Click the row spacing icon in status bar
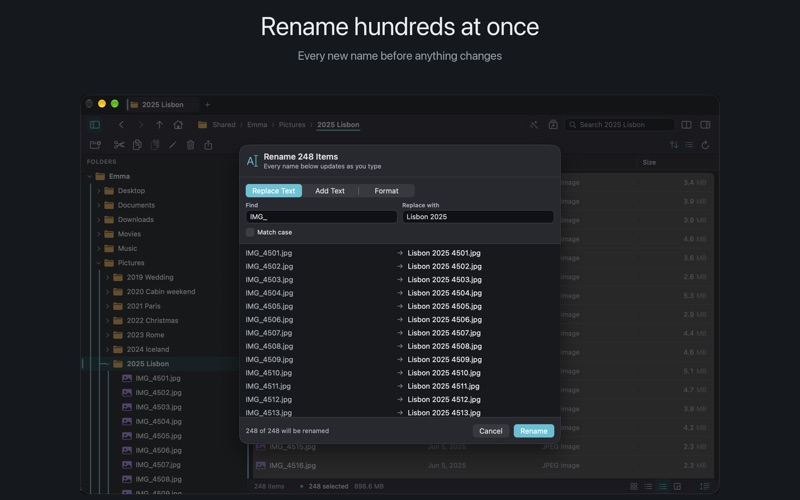Screen dimensions: 800x500 [705, 486]
